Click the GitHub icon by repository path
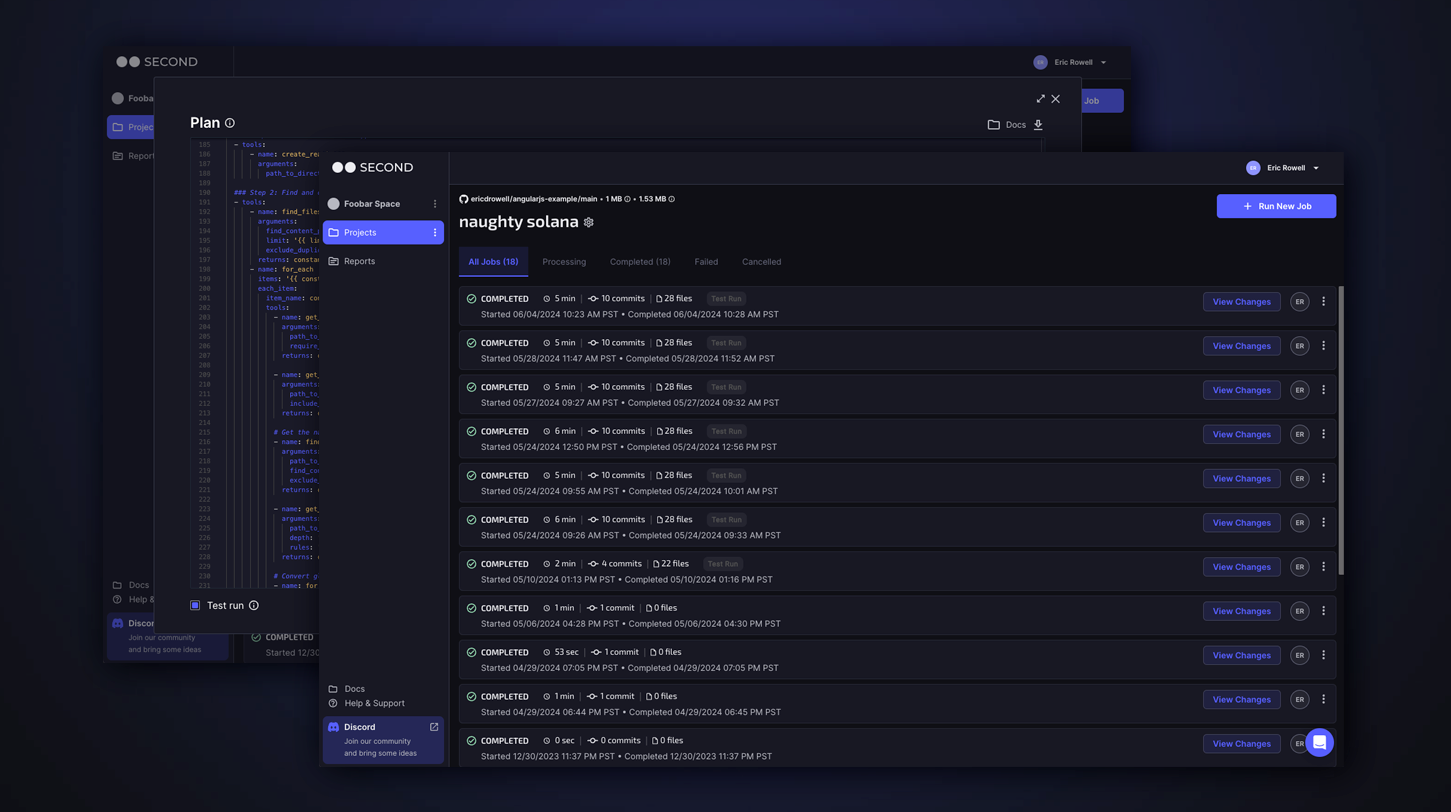Screen dimensions: 1451x812 (464, 199)
